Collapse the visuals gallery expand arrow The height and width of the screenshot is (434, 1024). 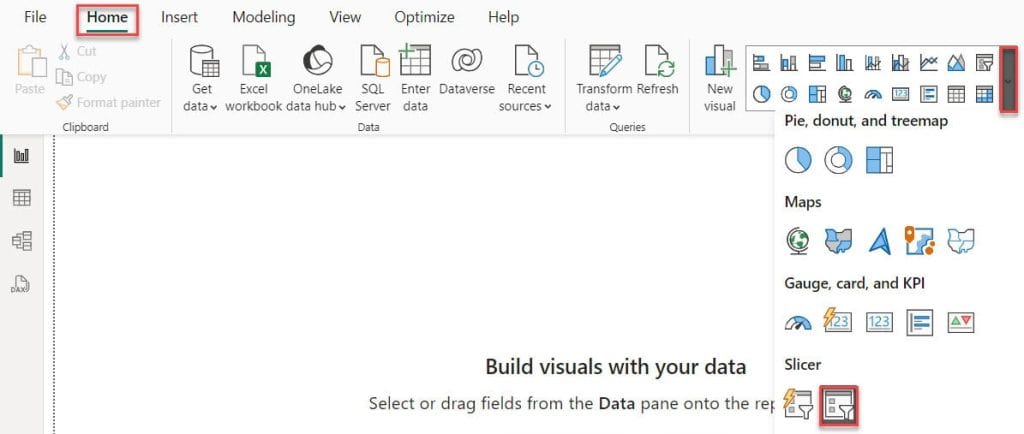coord(1009,79)
